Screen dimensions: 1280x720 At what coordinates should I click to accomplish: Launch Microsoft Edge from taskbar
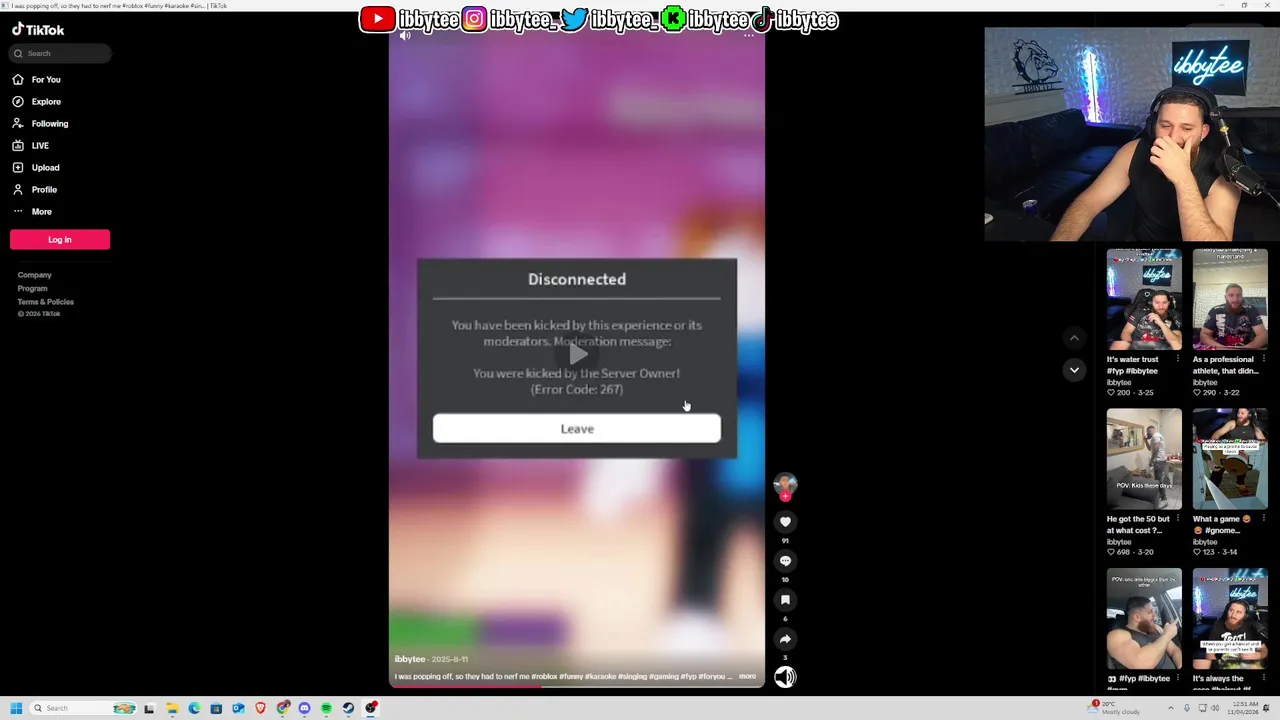click(x=194, y=708)
